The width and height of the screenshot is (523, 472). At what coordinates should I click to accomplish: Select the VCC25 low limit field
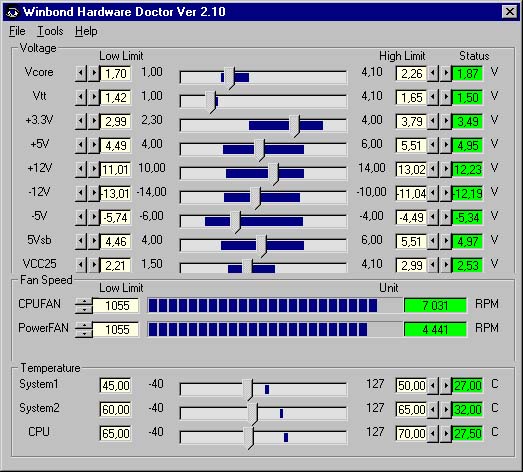tap(115, 266)
